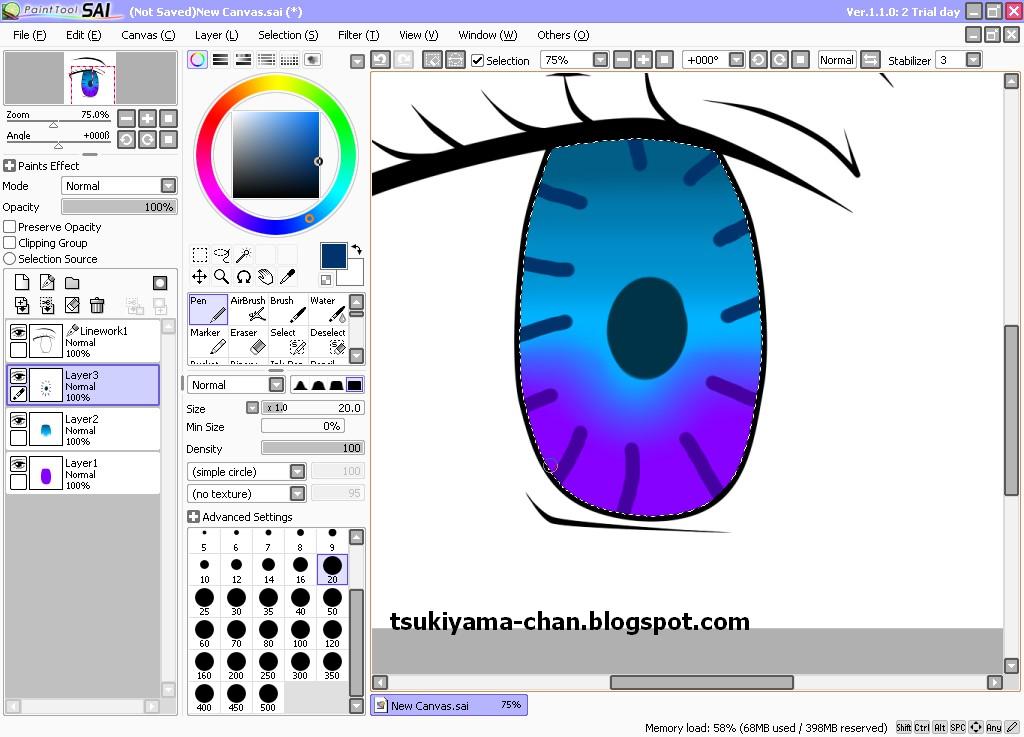1024x737 pixels.
Task: Adjust the layer Opacity slider
Action: pyautogui.click(x=120, y=207)
